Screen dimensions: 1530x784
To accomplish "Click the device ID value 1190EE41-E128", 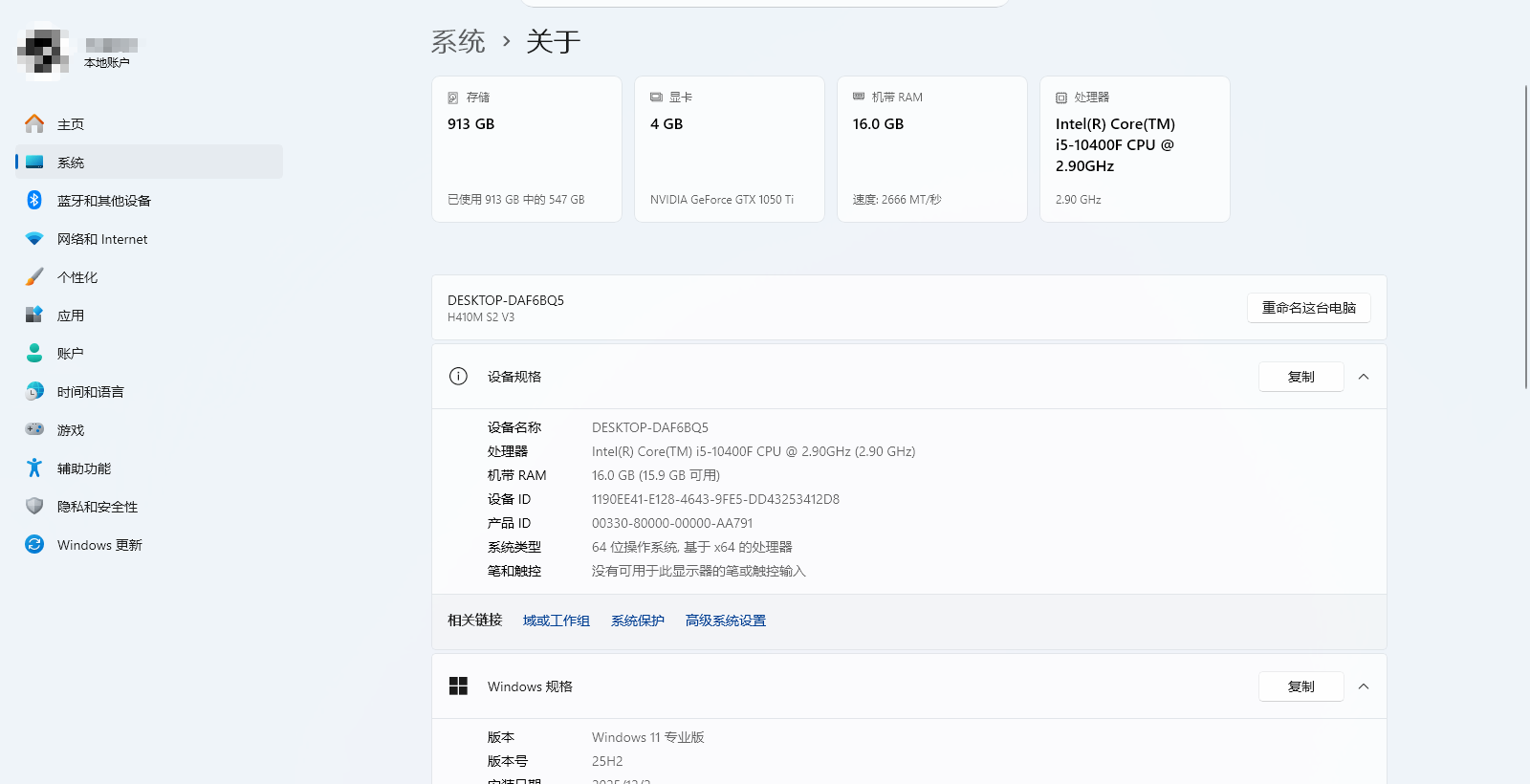I will tap(715, 499).
